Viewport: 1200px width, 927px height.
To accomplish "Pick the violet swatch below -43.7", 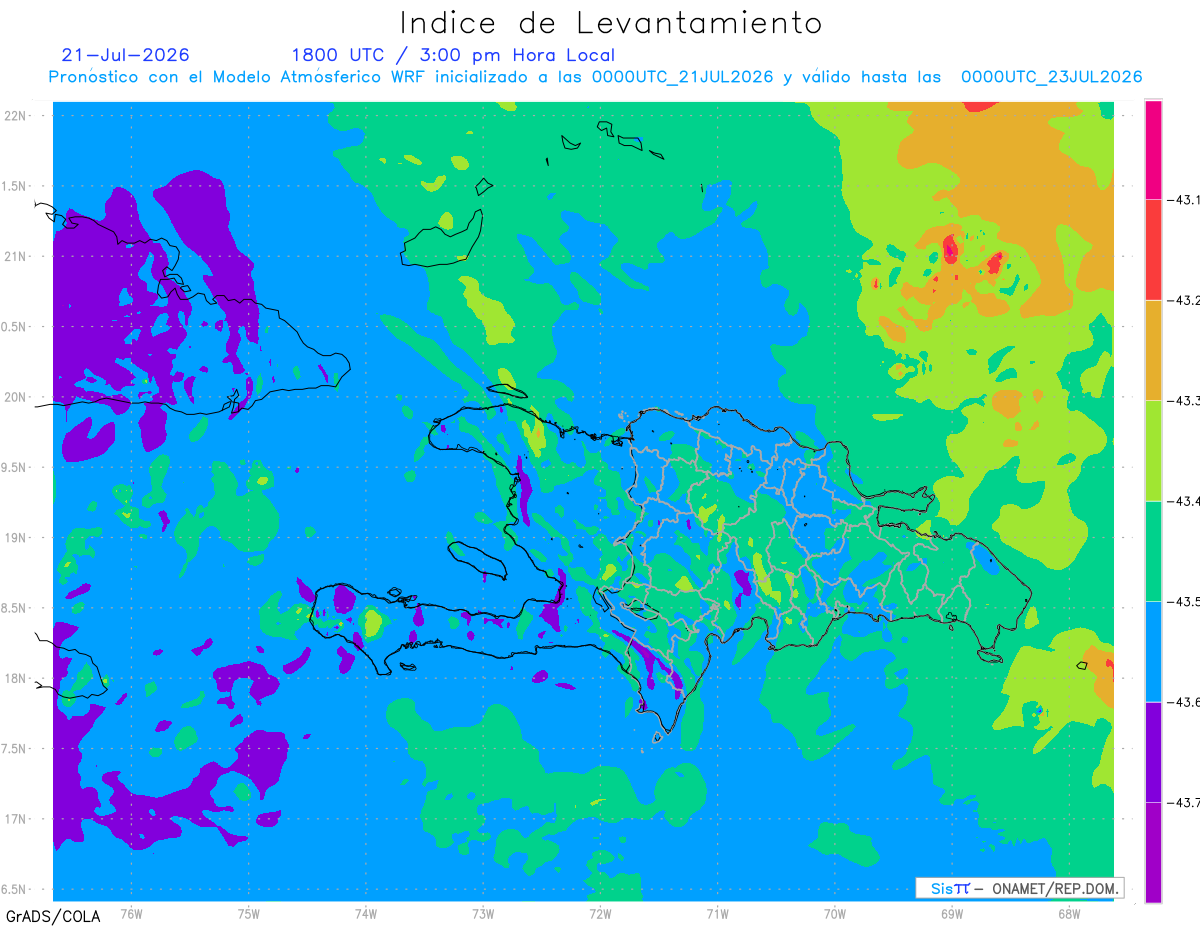I will coord(1153,852).
